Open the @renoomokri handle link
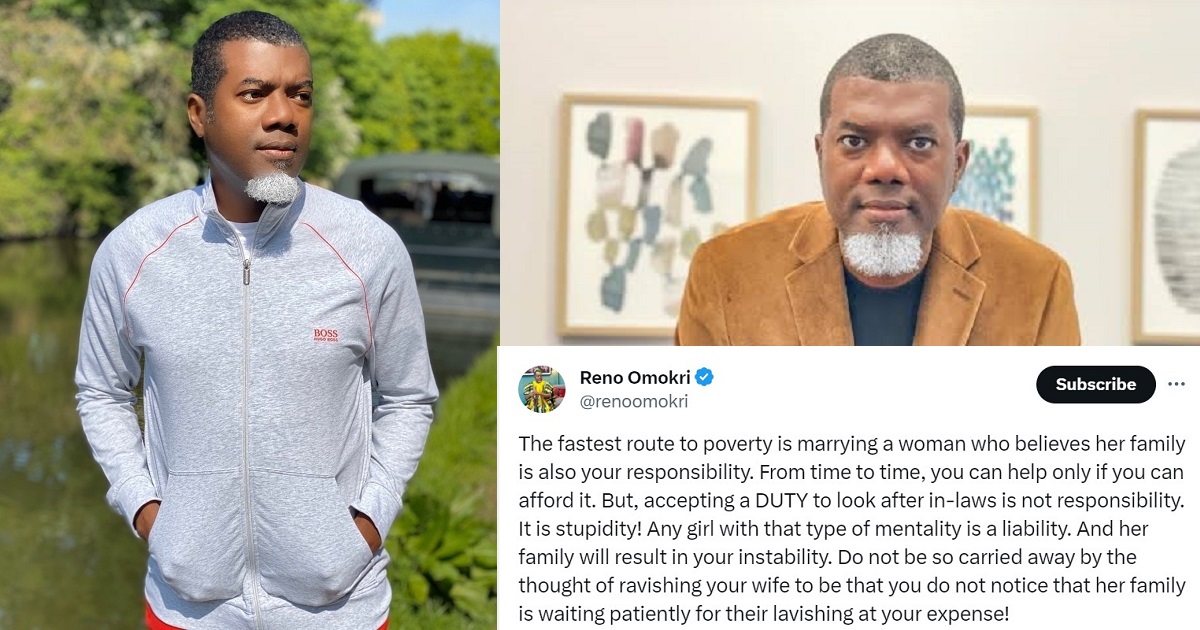 pyautogui.click(x=634, y=402)
